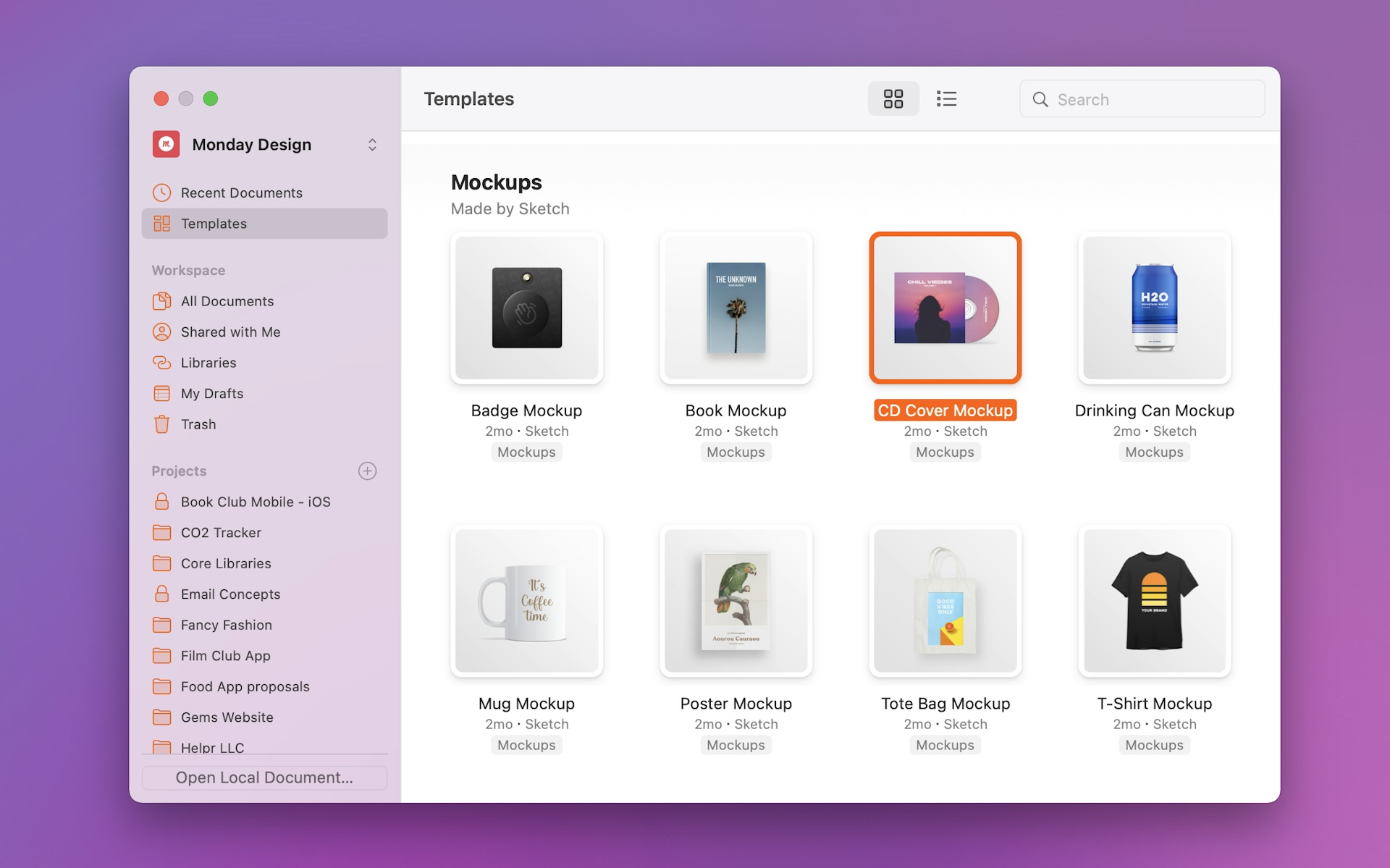
Task: Switch to grid view of templates
Action: [x=893, y=98]
